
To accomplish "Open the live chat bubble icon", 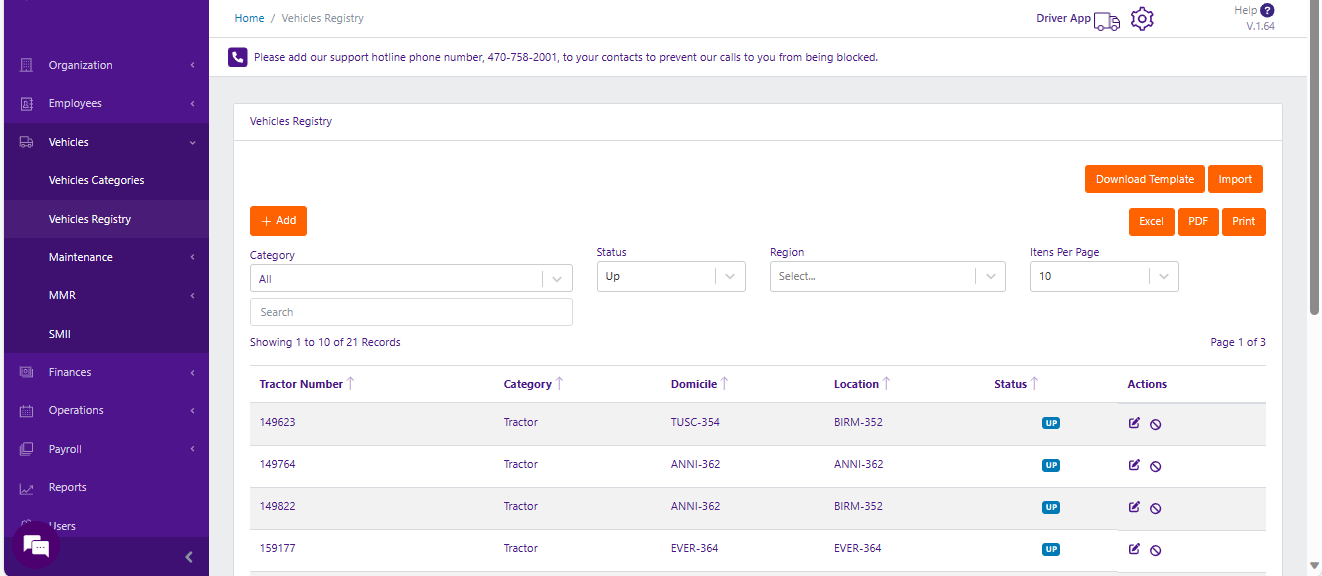I will coord(36,546).
